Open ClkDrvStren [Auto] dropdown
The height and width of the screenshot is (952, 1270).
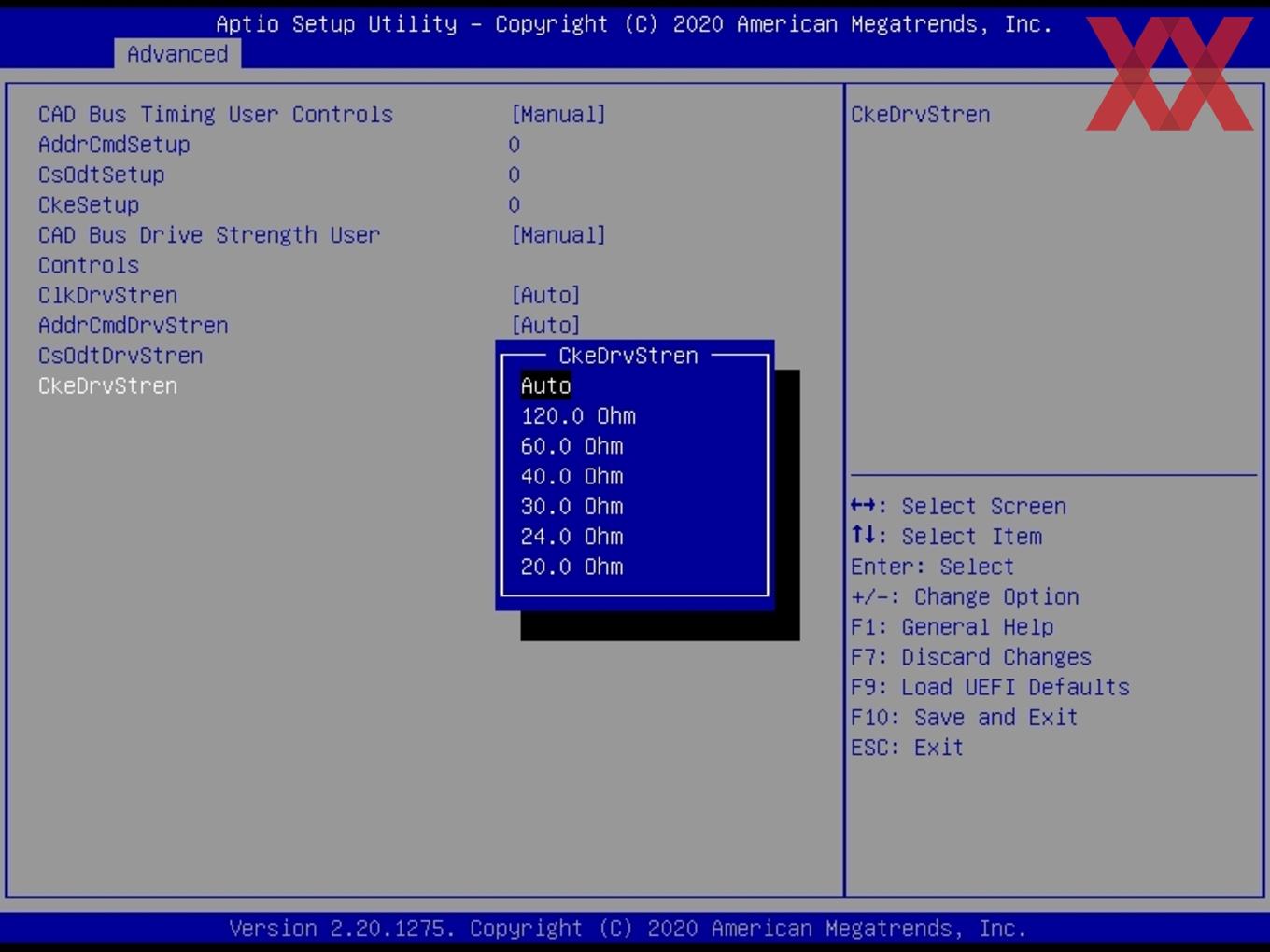click(545, 295)
